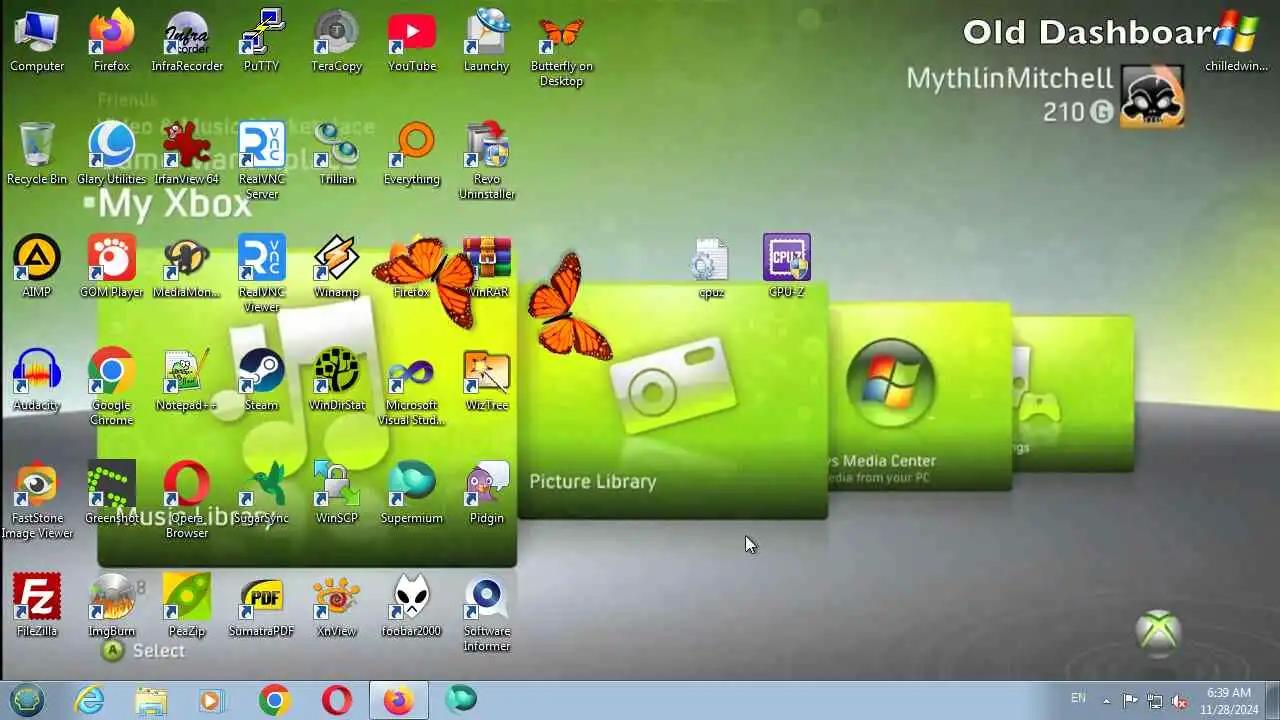
Task: Open the clock showing 6:39 AM
Action: [x=1228, y=700]
